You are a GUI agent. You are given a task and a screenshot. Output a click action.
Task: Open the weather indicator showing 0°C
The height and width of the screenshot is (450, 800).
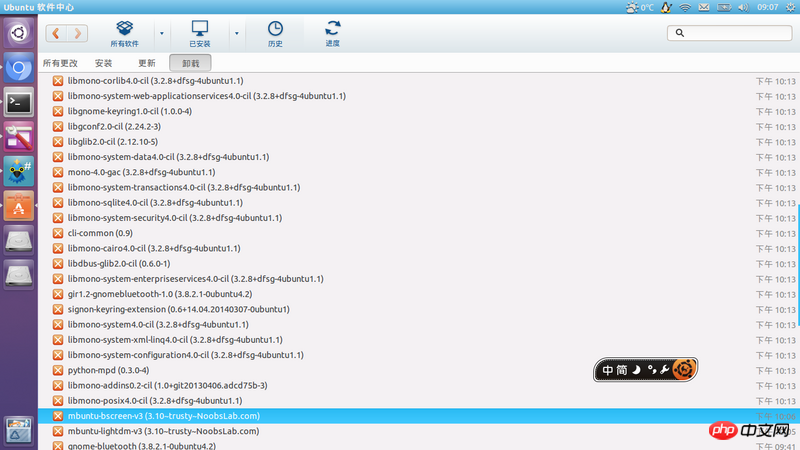coord(640,7)
